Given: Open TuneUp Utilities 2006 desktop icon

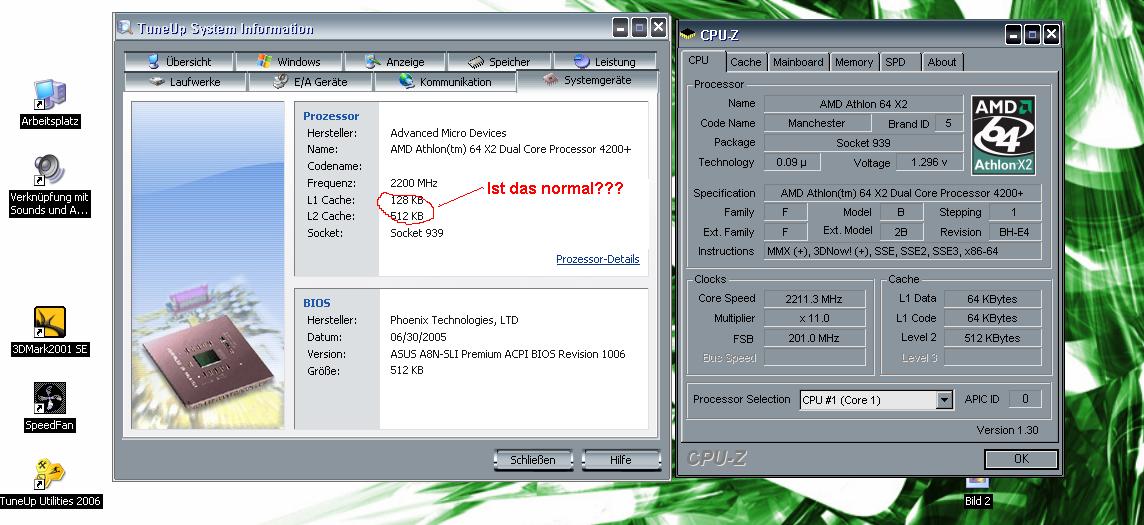Looking at the screenshot, I should [50, 474].
